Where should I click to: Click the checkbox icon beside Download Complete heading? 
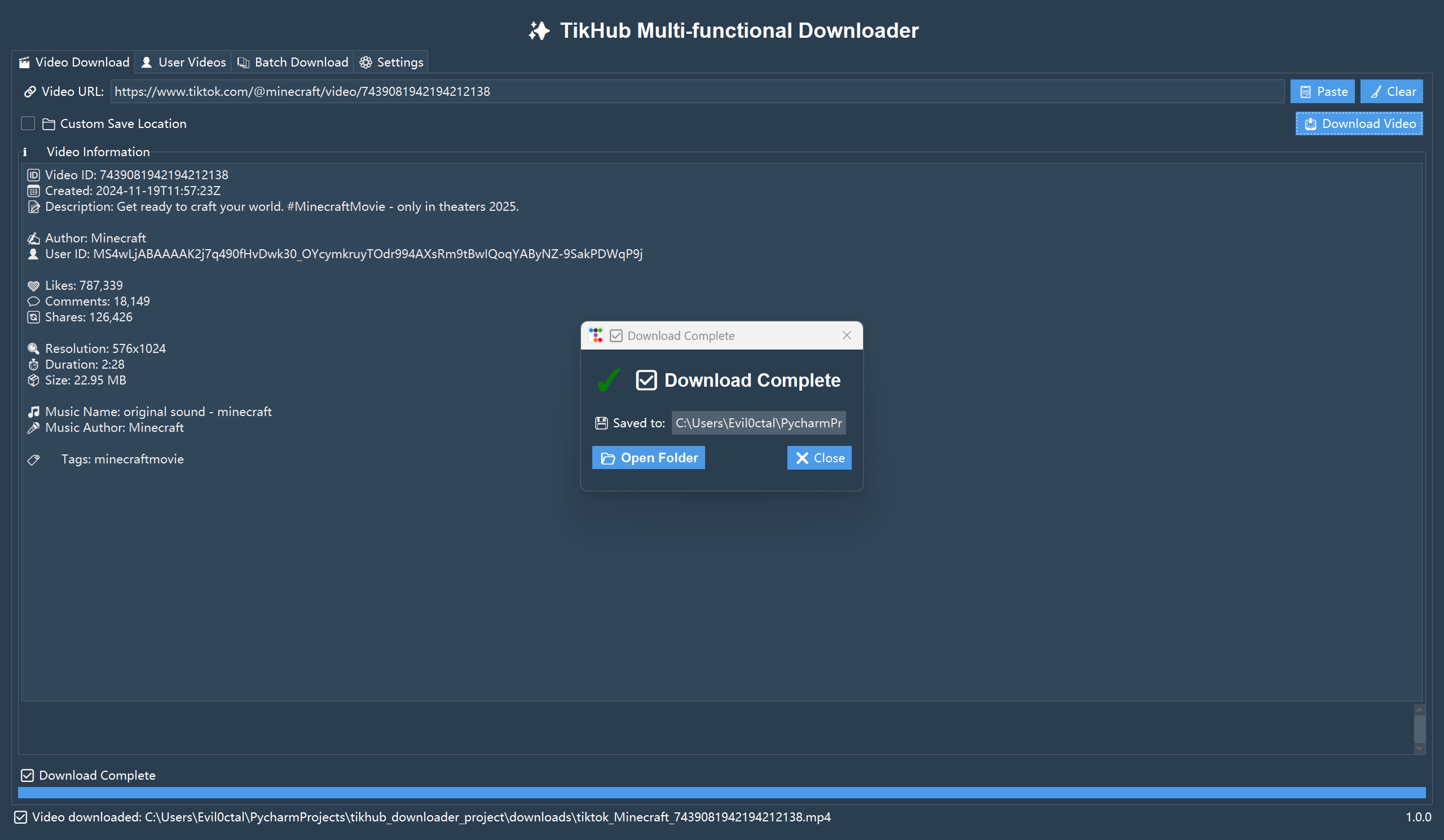646,380
